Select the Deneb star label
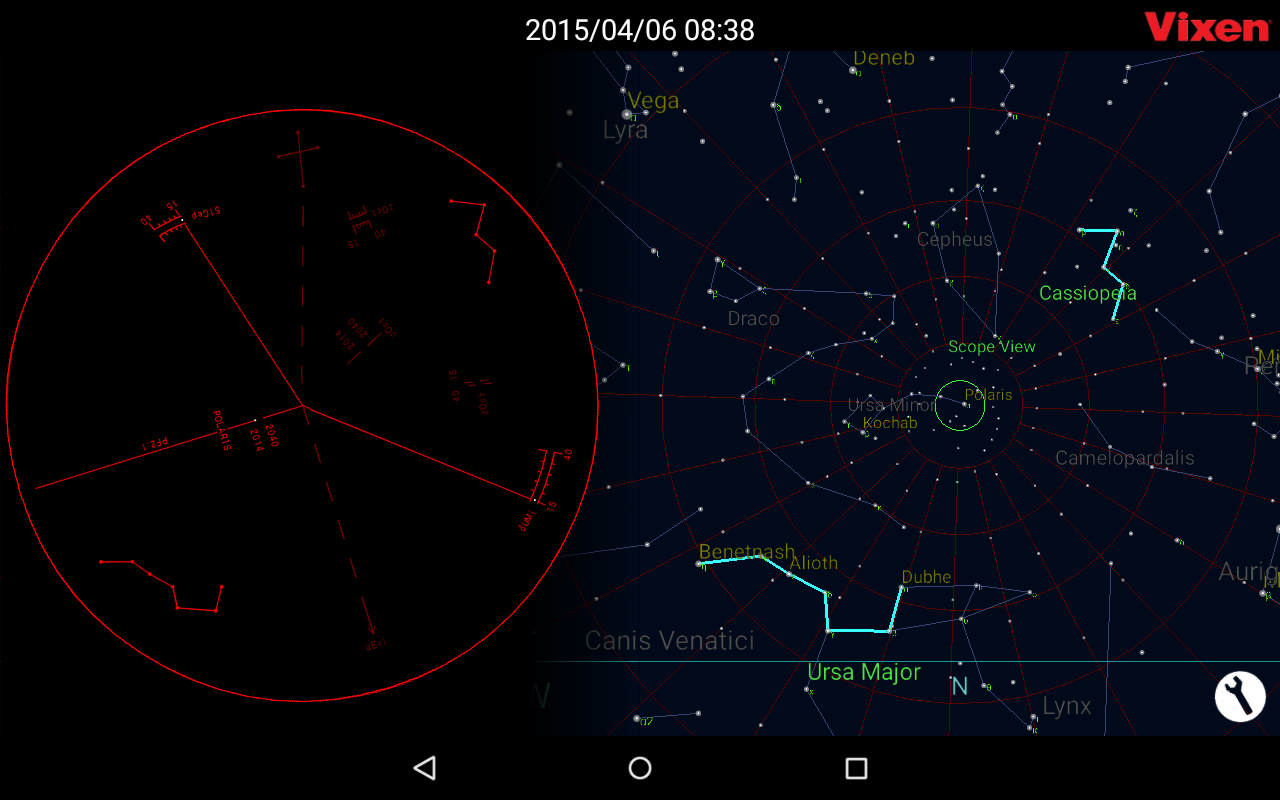The height and width of the screenshot is (800, 1280). click(884, 58)
